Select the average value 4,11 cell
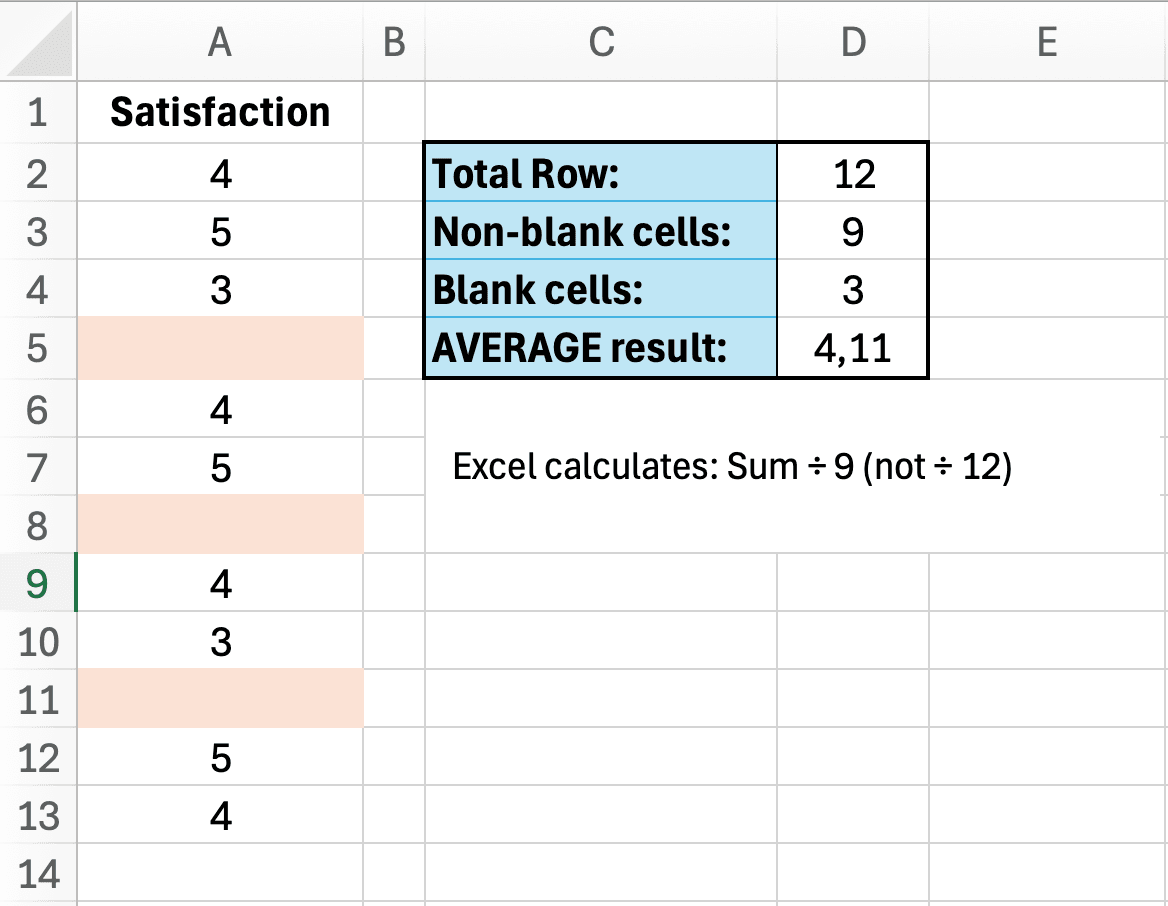 coord(853,348)
